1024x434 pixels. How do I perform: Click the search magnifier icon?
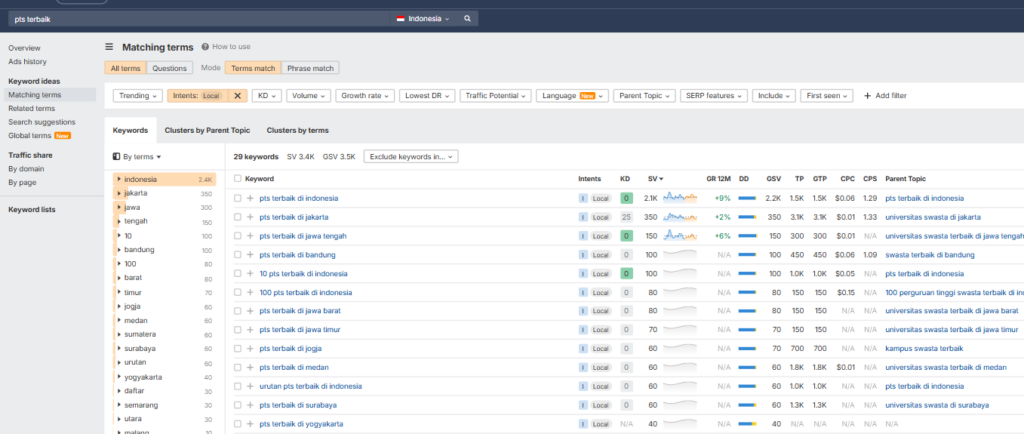pos(467,19)
